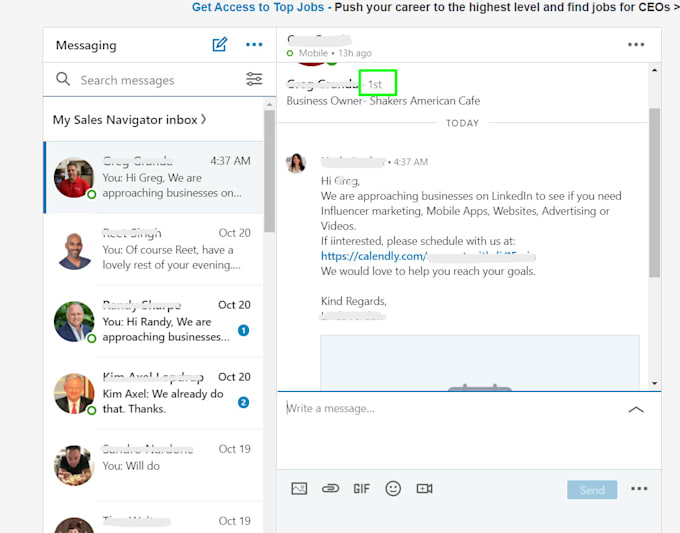Click the thread scrollbar down arrow
The image size is (680, 533).
[654, 384]
